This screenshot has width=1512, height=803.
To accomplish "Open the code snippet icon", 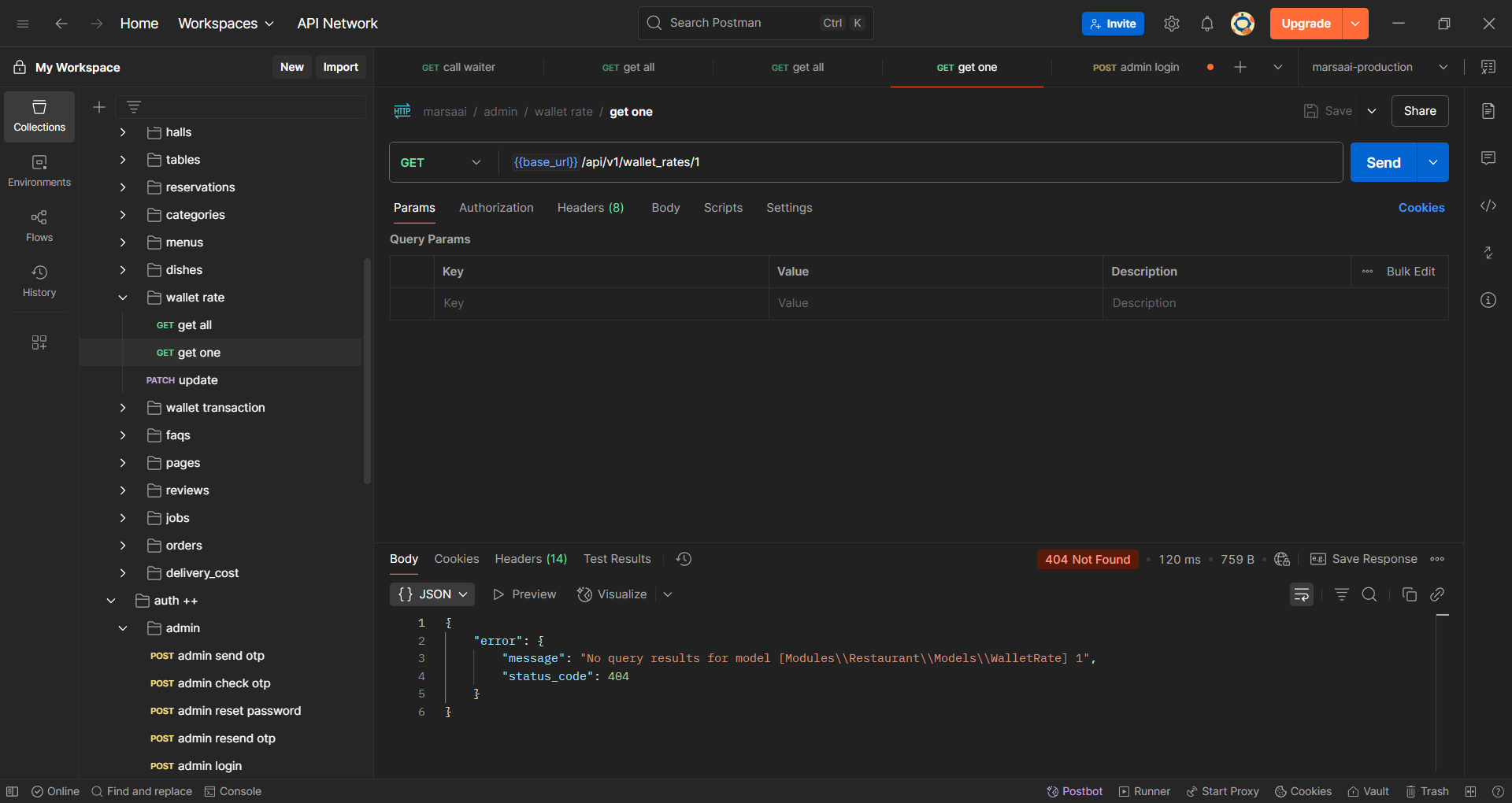I will coord(1488,205).
